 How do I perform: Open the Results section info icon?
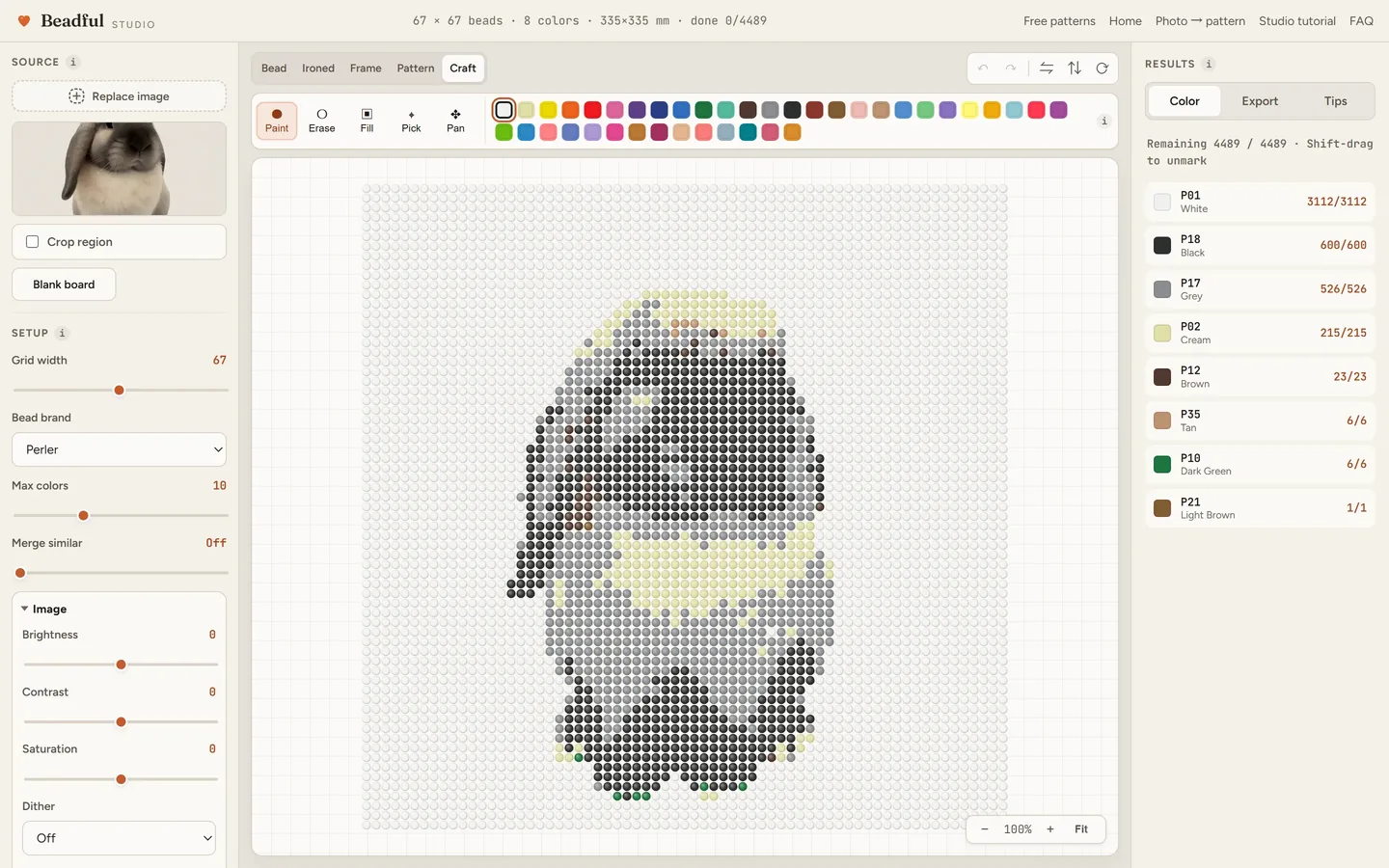(1209, 64)
